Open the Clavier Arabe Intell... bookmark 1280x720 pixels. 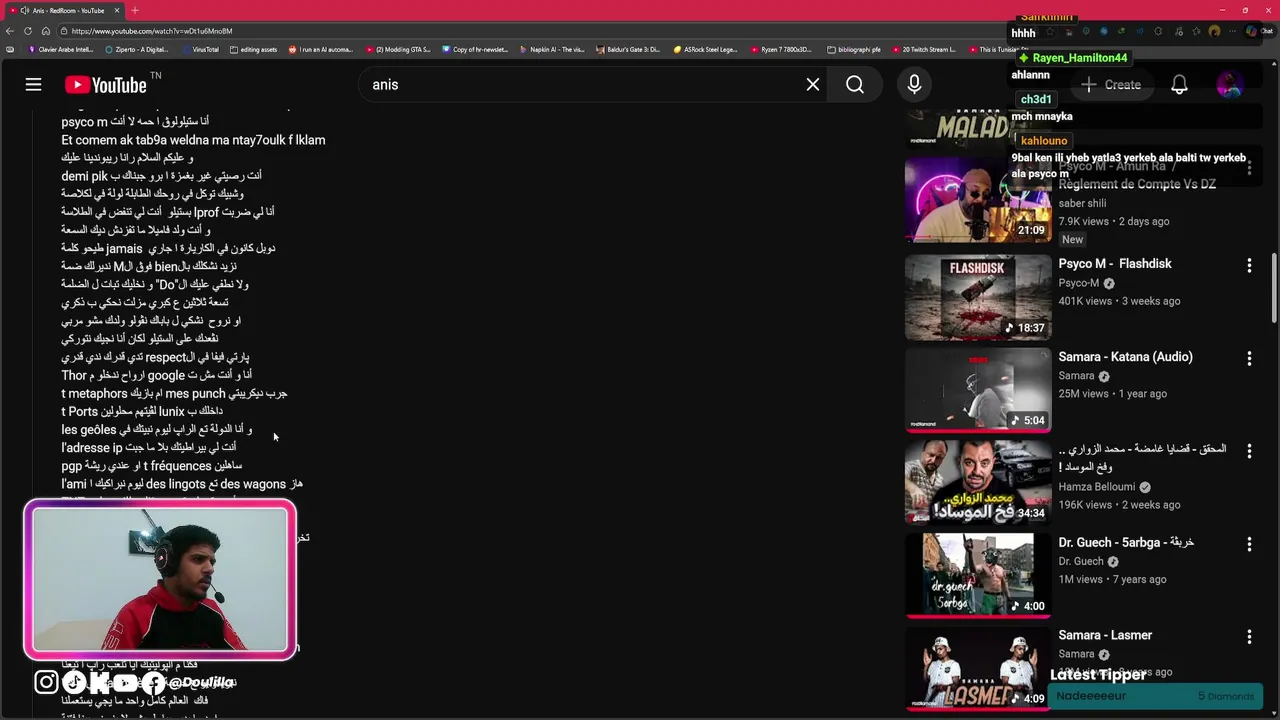point(61,49)
